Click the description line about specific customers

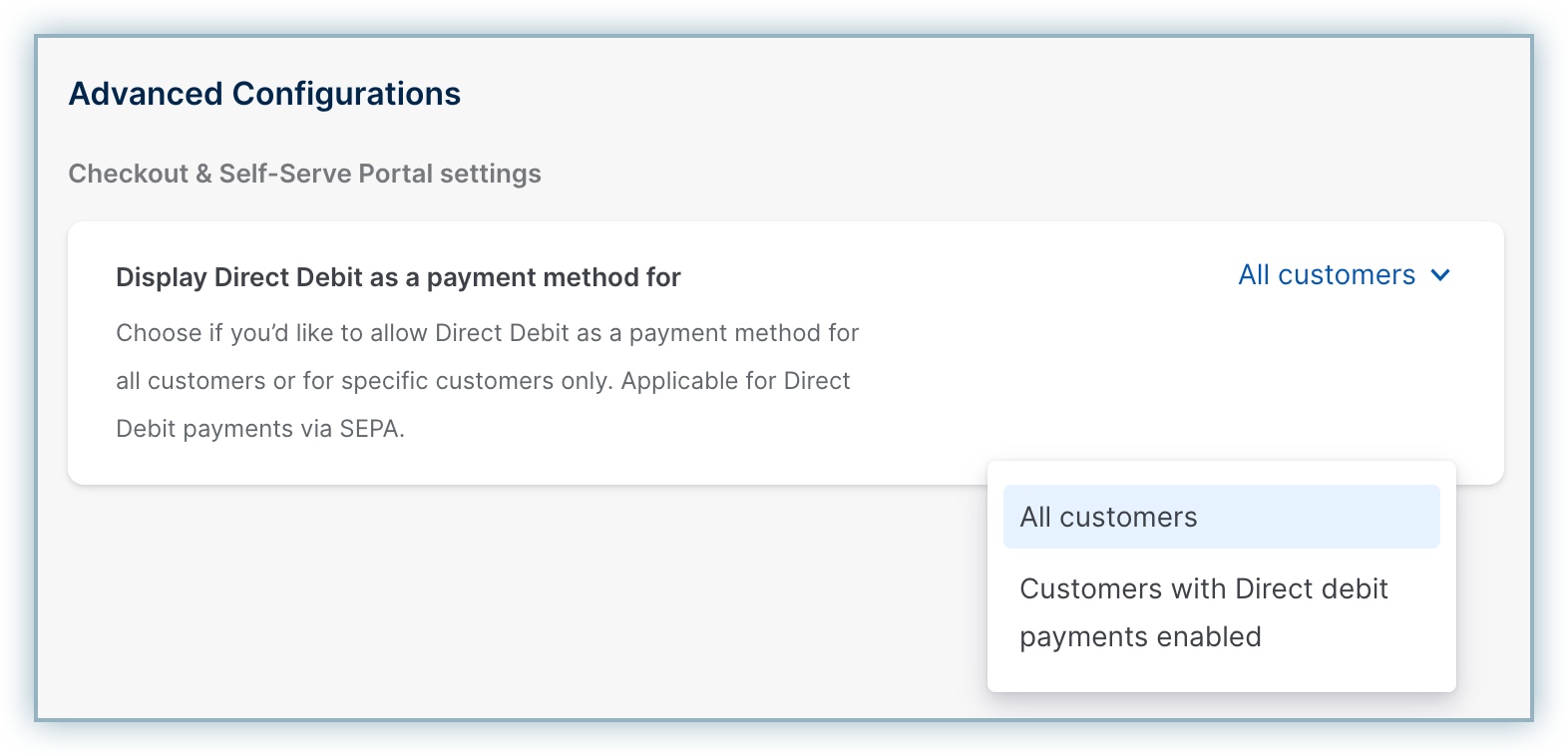point(483,381)
